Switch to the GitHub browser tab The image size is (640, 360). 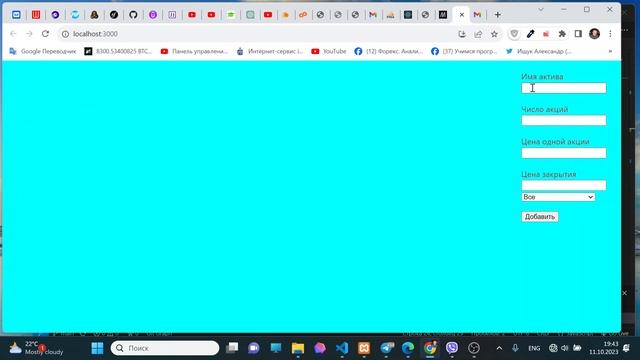click(x=133, y=15)
